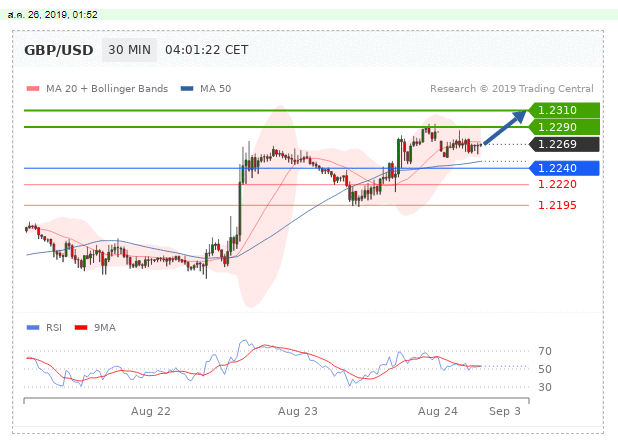Select the 30 MIN timeframe badge
The image size is (618, 443).
point(129,50)
